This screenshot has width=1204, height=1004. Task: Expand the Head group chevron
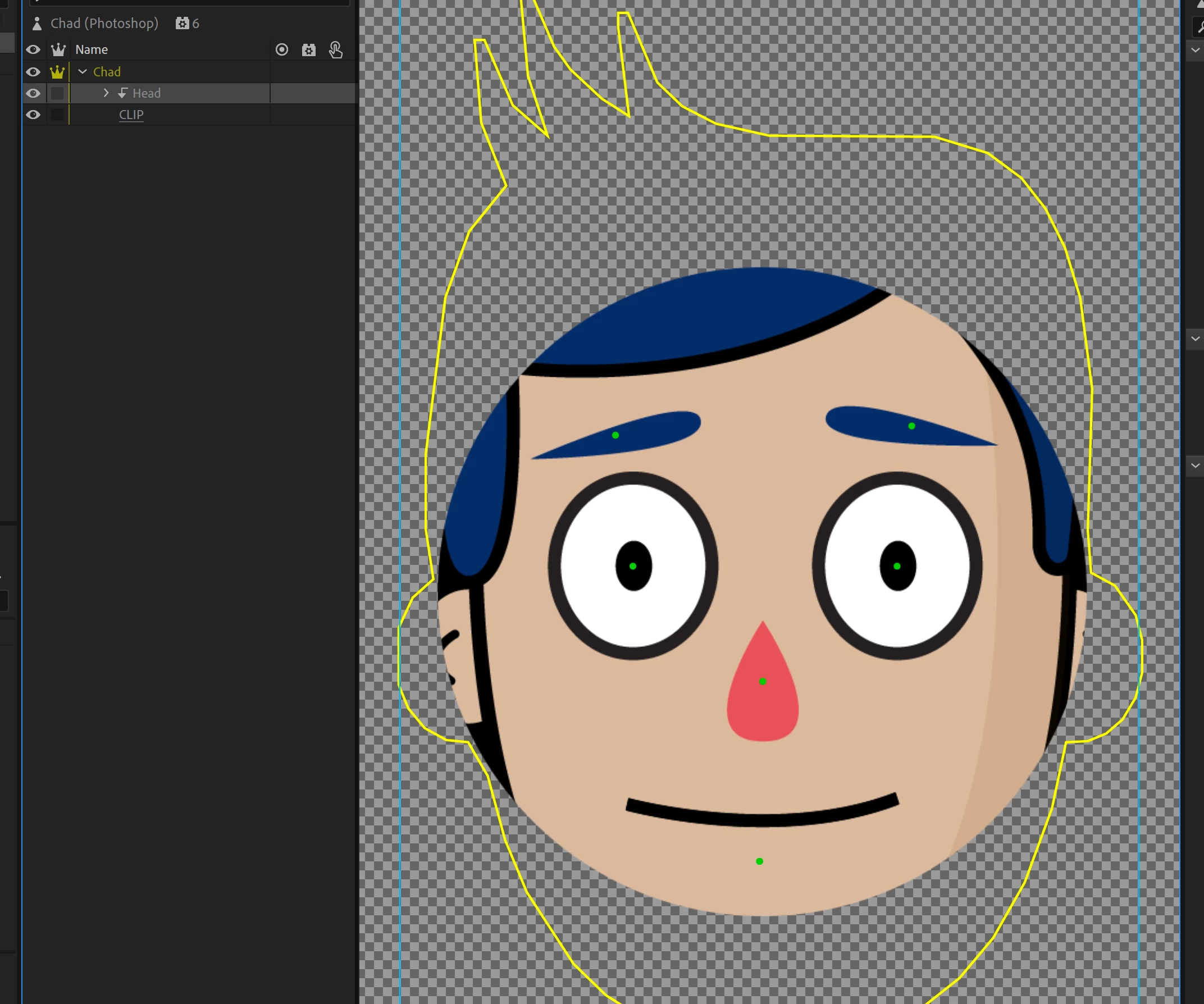[106, 93]
